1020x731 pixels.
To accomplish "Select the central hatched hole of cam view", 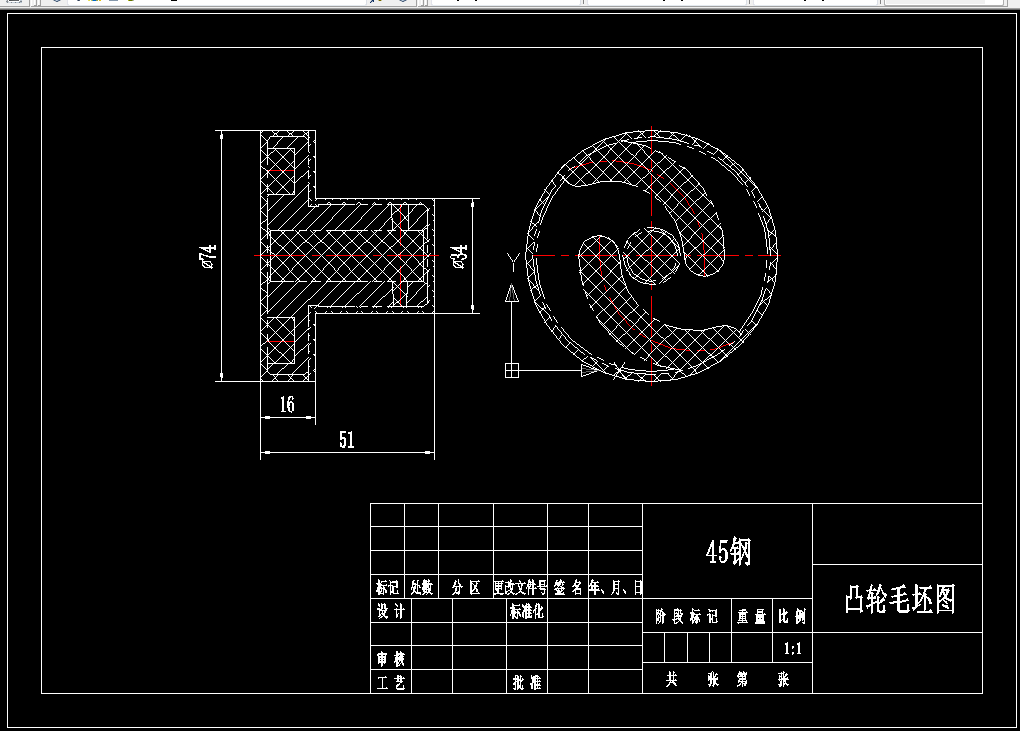I will pos(652,256).
